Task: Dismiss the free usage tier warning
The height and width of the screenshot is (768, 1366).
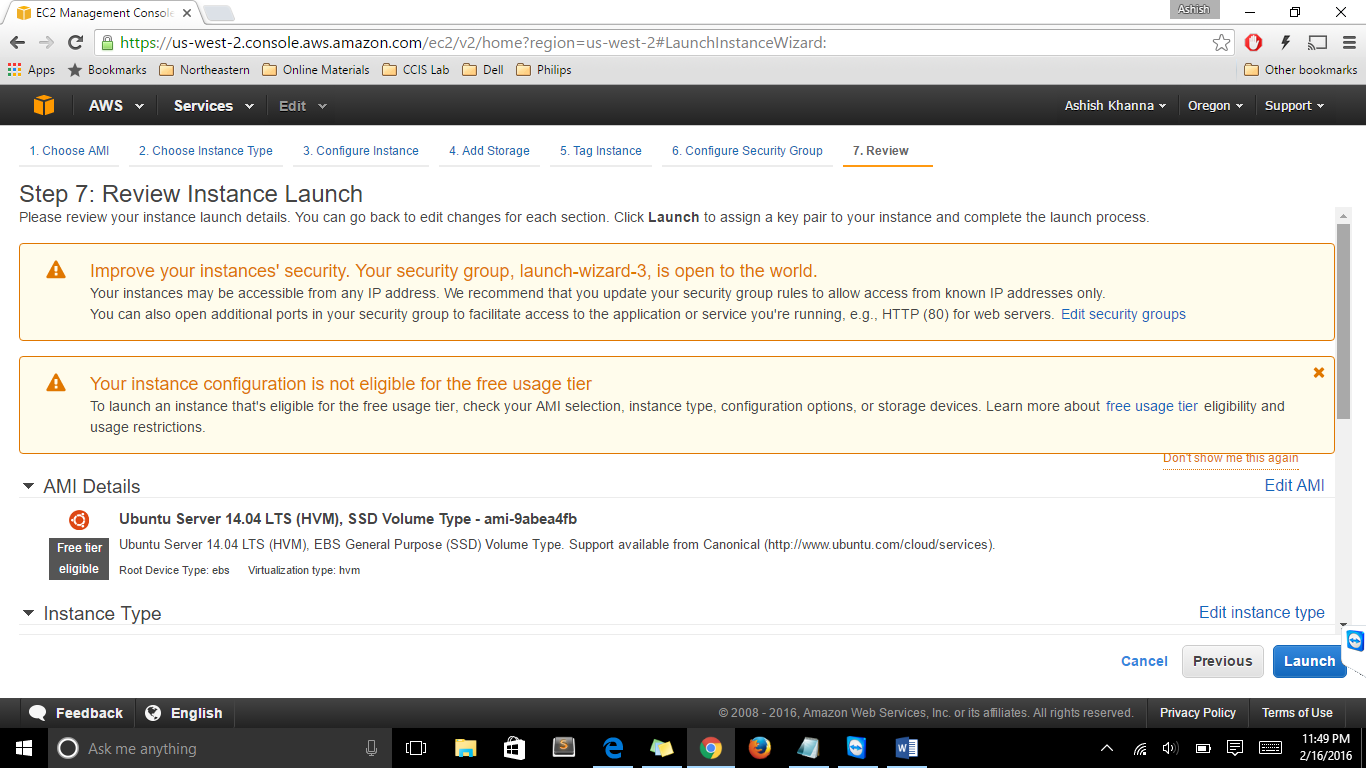Action: click(x=1318, y=372)
